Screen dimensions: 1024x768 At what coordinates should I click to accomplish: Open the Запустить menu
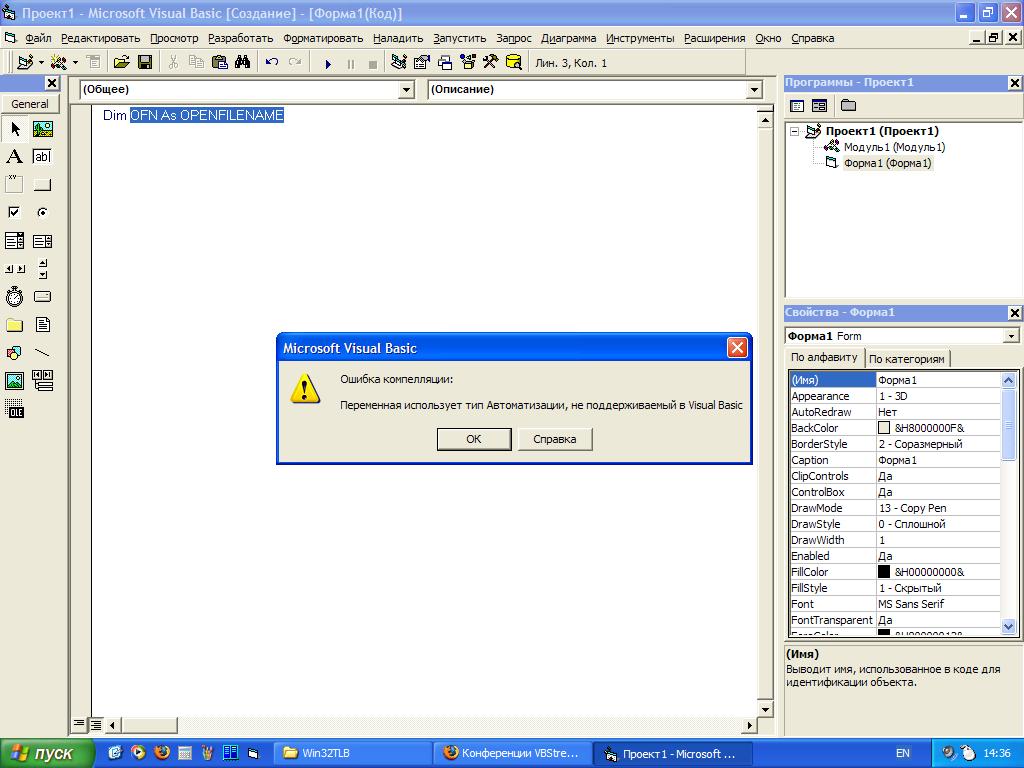(460, 38)
